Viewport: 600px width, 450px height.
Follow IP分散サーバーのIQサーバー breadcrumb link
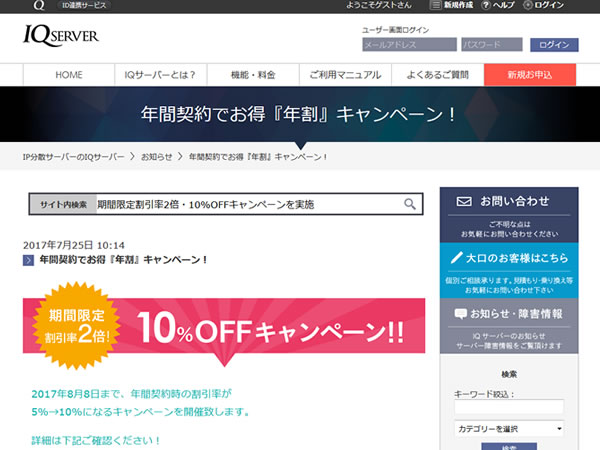(73, 157)
